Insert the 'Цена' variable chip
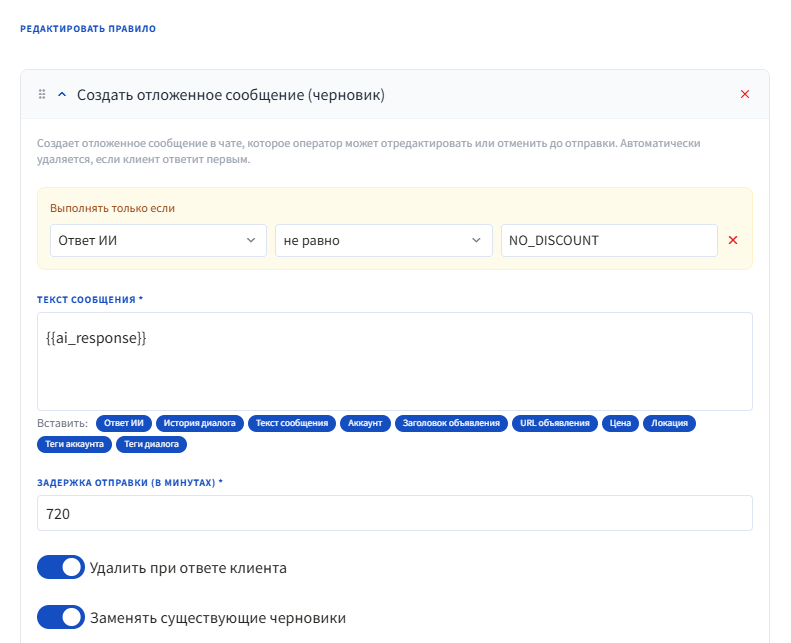 (620, 423)
